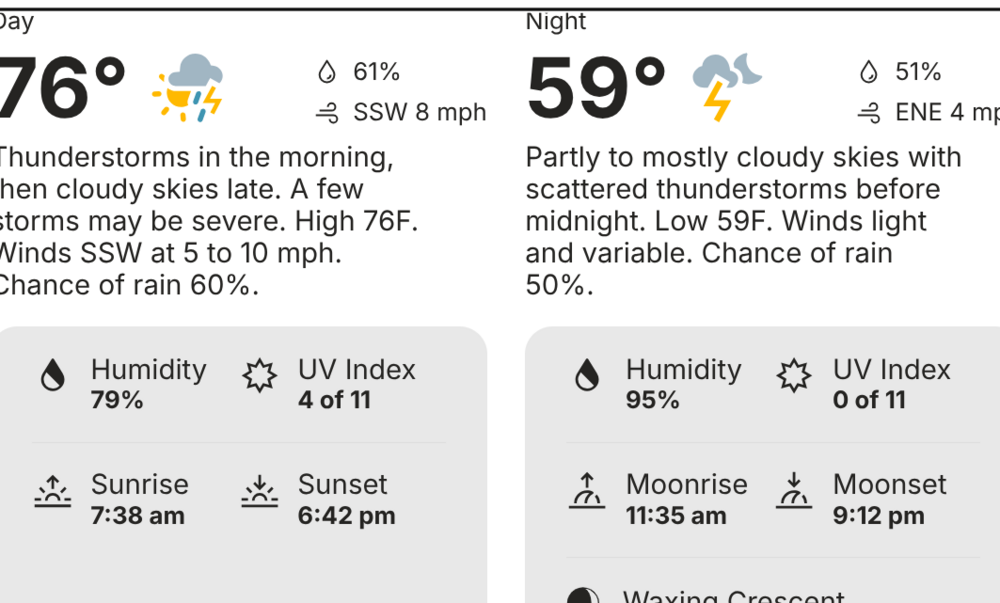Click the Night Humidity droplet icon

coord(587,375)
